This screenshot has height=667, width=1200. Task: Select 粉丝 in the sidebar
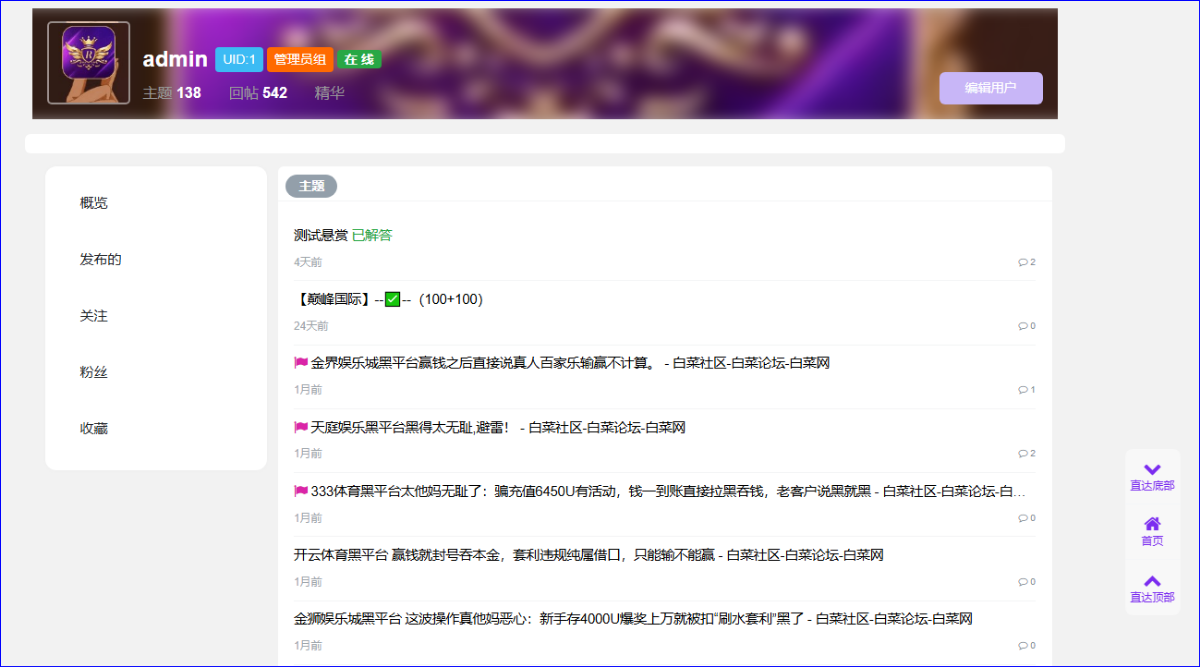tap(94, 372)
